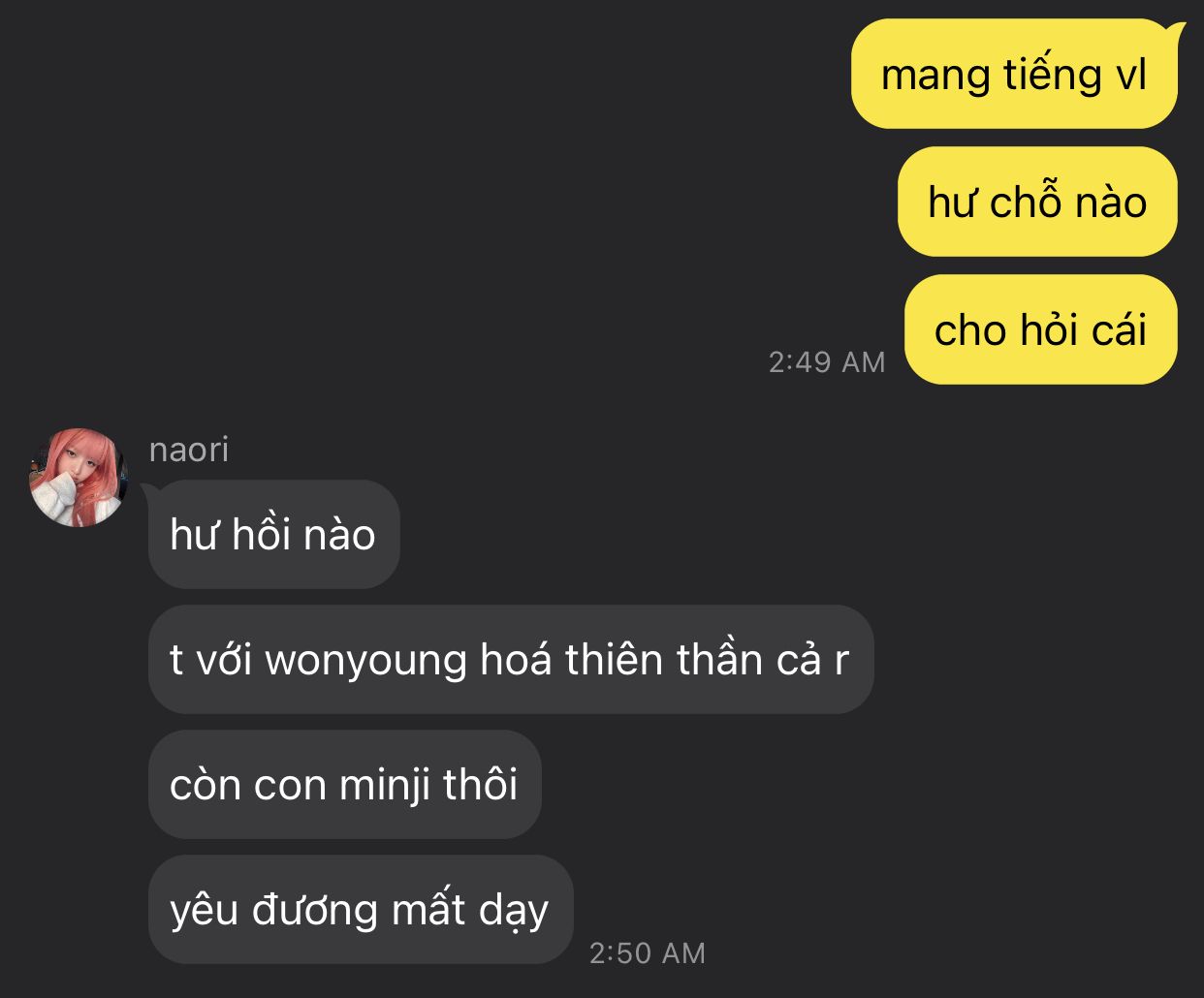1204x998 pixels.
Task: Click the word 'minji' in received message
Action: click(385, 784)
